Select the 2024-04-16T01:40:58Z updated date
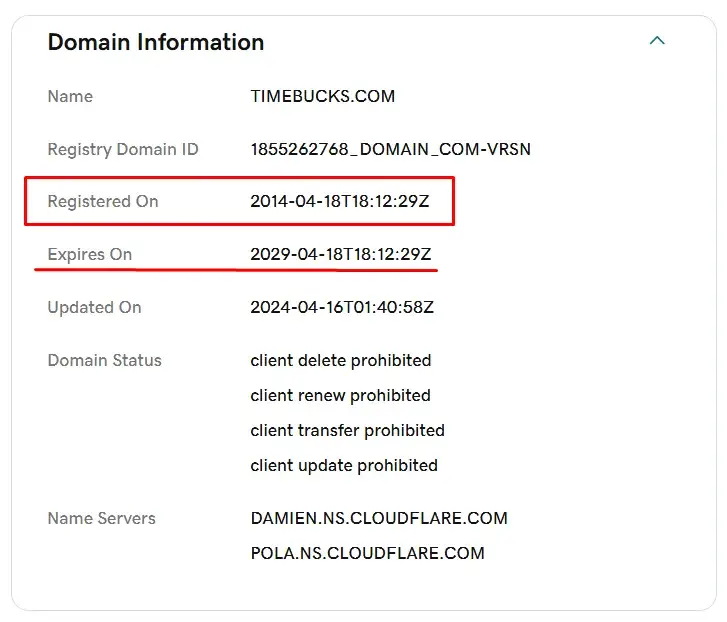Viewport: 727px width, 622px height. pos(342,307)
